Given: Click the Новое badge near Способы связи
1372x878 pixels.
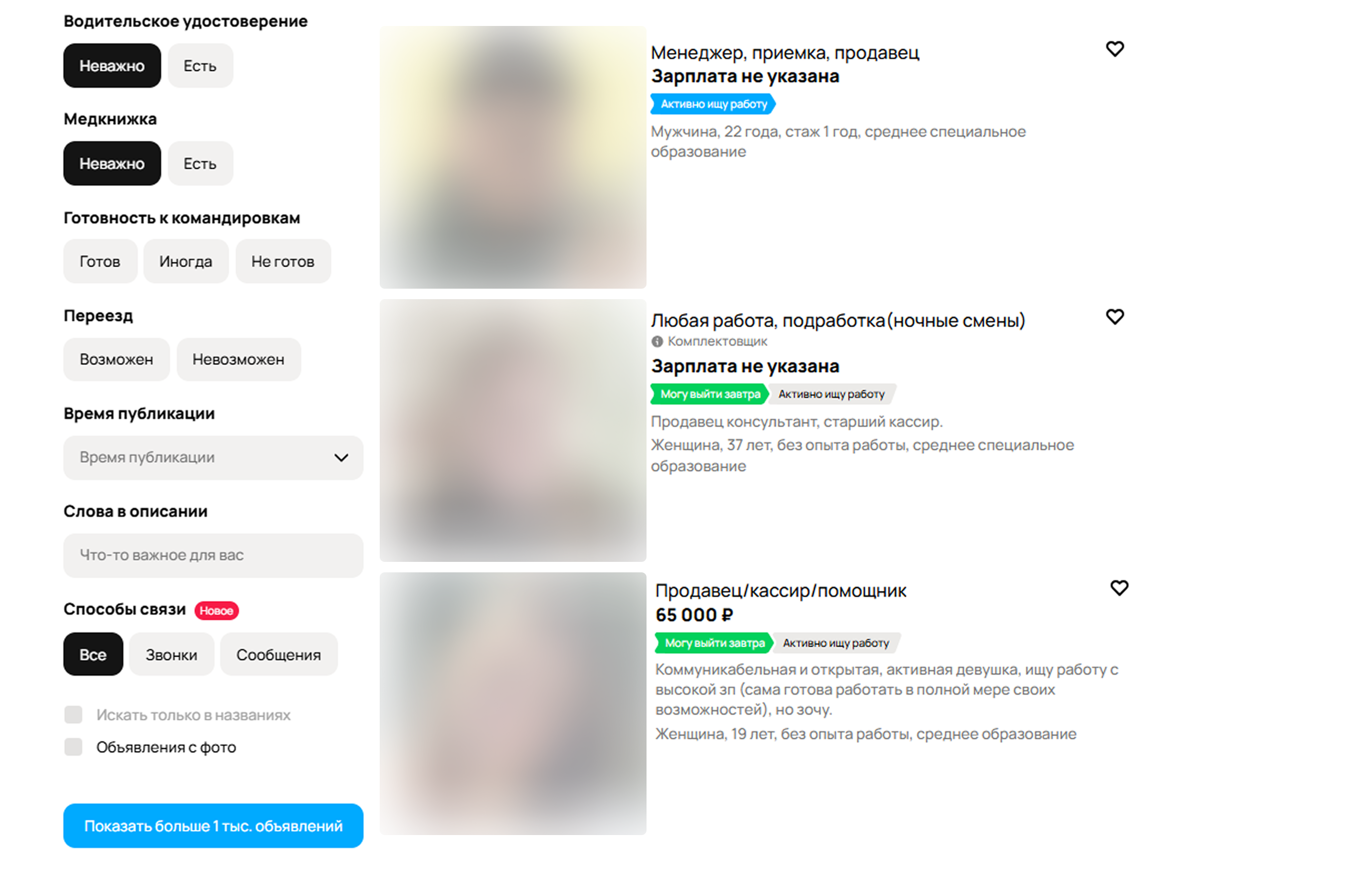Looking at the screenshot, I should coord(216,611).
